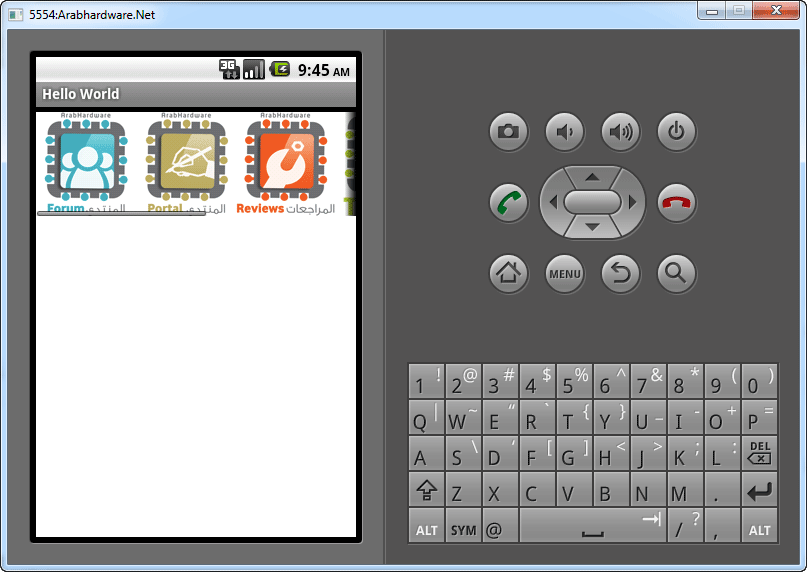Close the 5554:Arabhardware.Net emulator window
The image size is (807, 572).
pyautogui.click(x=776, y=11)
